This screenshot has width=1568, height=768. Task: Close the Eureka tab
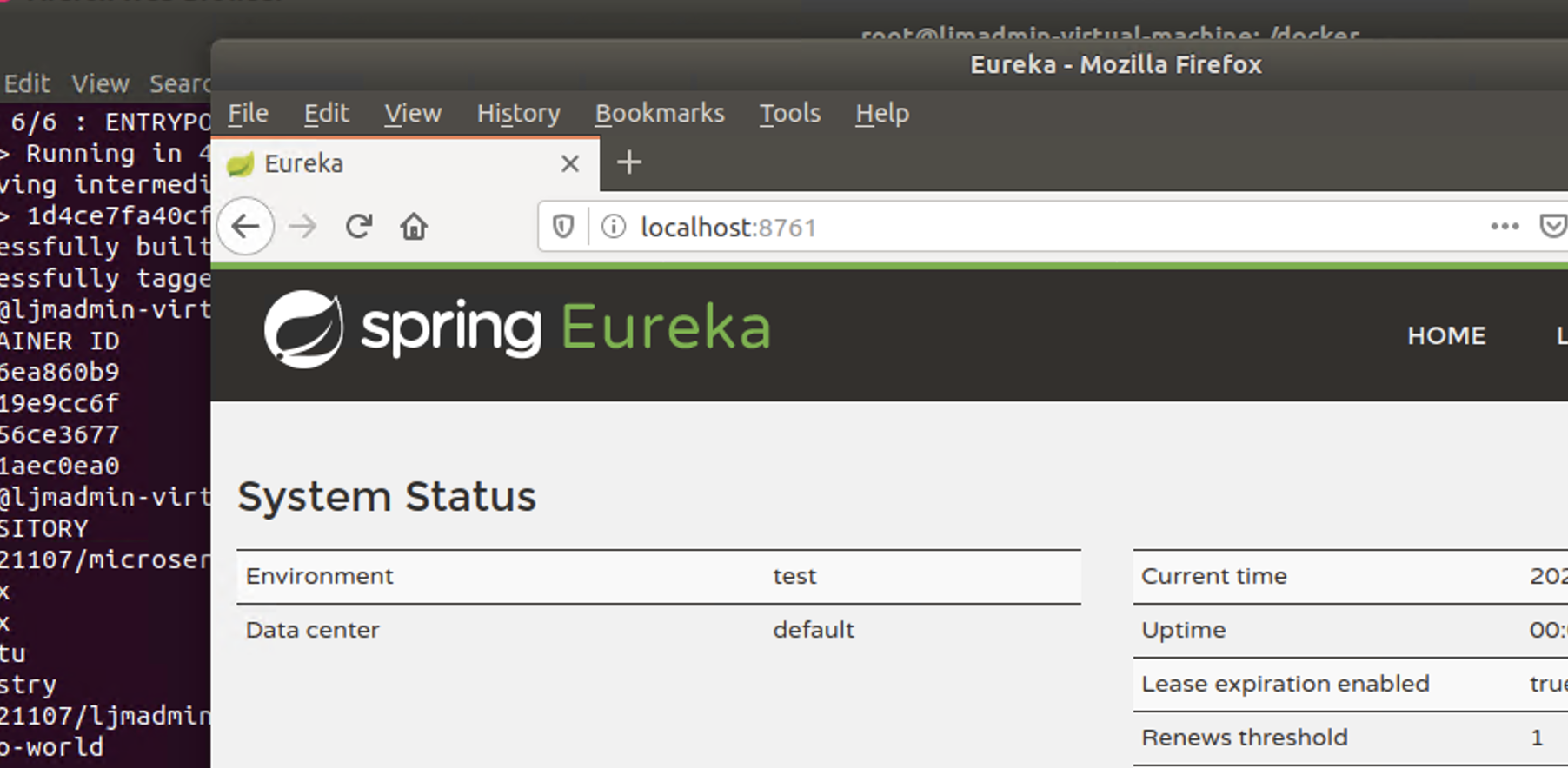[x=570, y=163]
